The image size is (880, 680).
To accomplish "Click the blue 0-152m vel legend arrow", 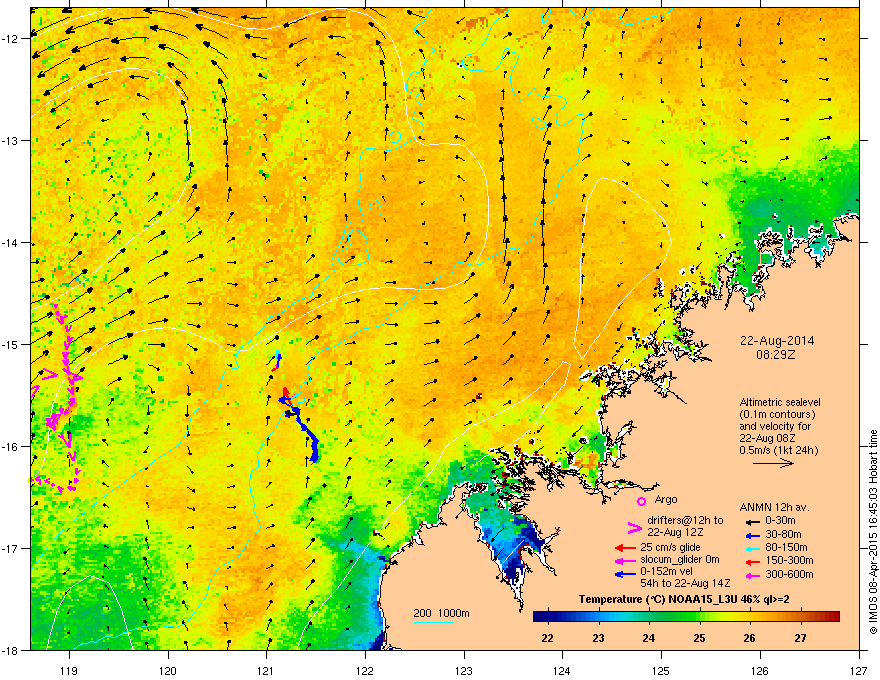I will pyautogui.click(x=625, y=575).
